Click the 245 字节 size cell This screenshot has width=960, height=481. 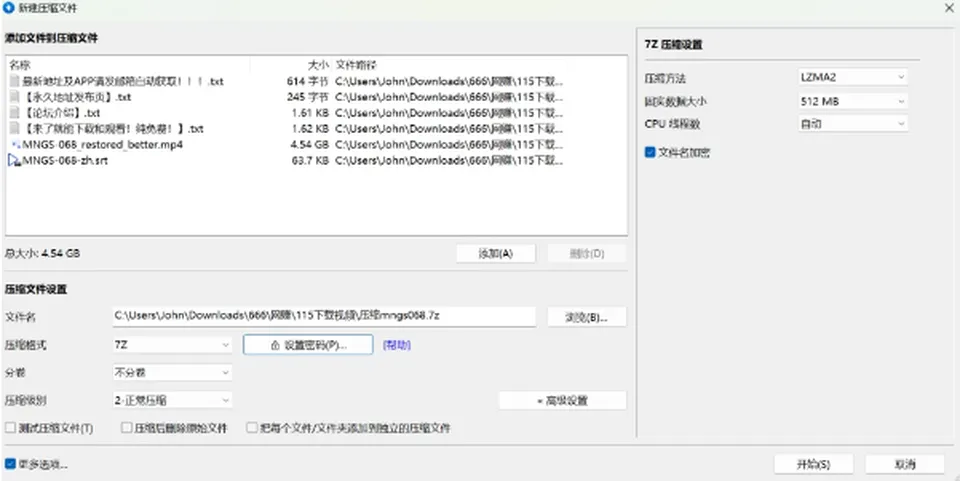[x=308, y=97]
